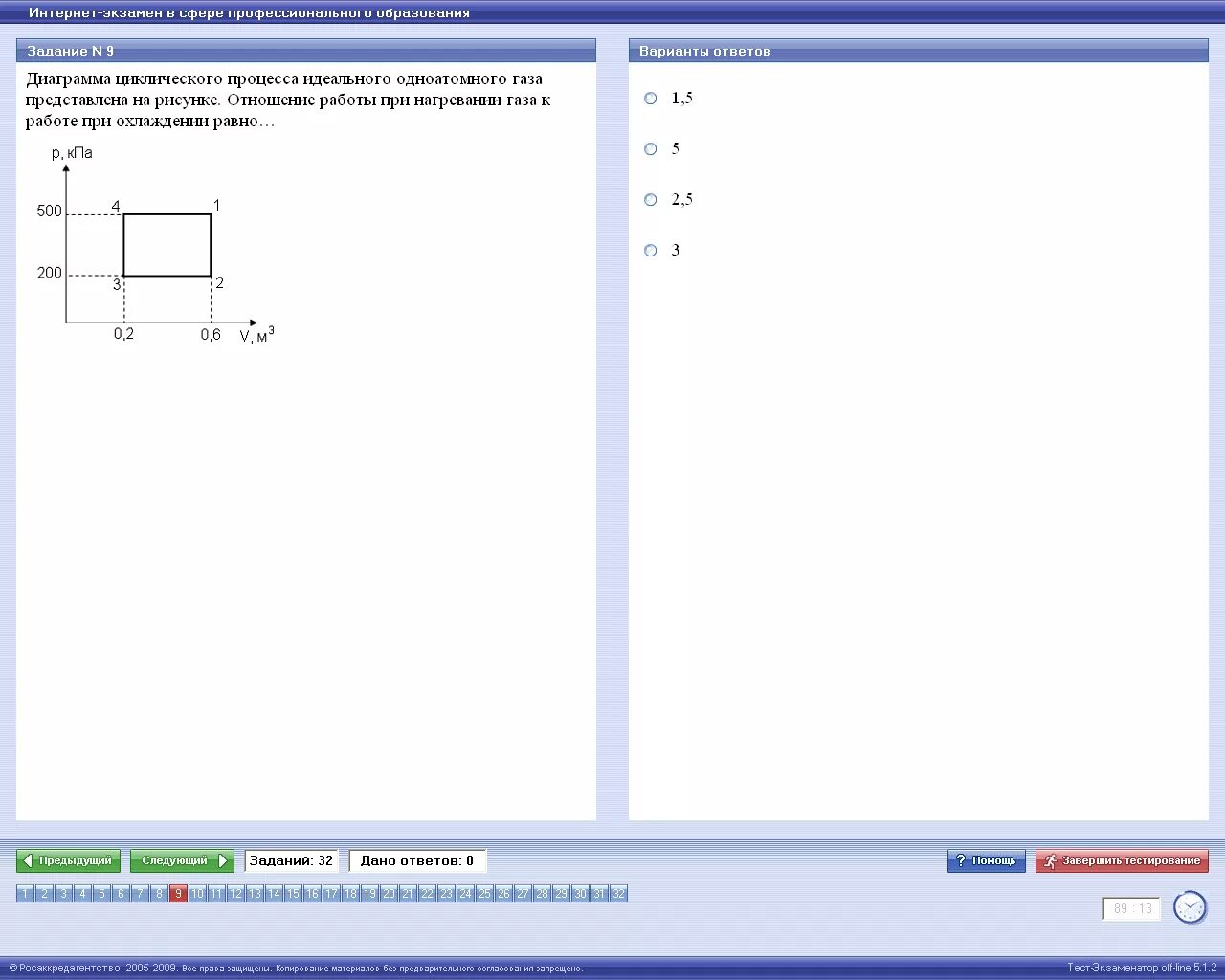Jump to question 13 in navigator
Screen dimensions: 1225x980
click(255, 894)
